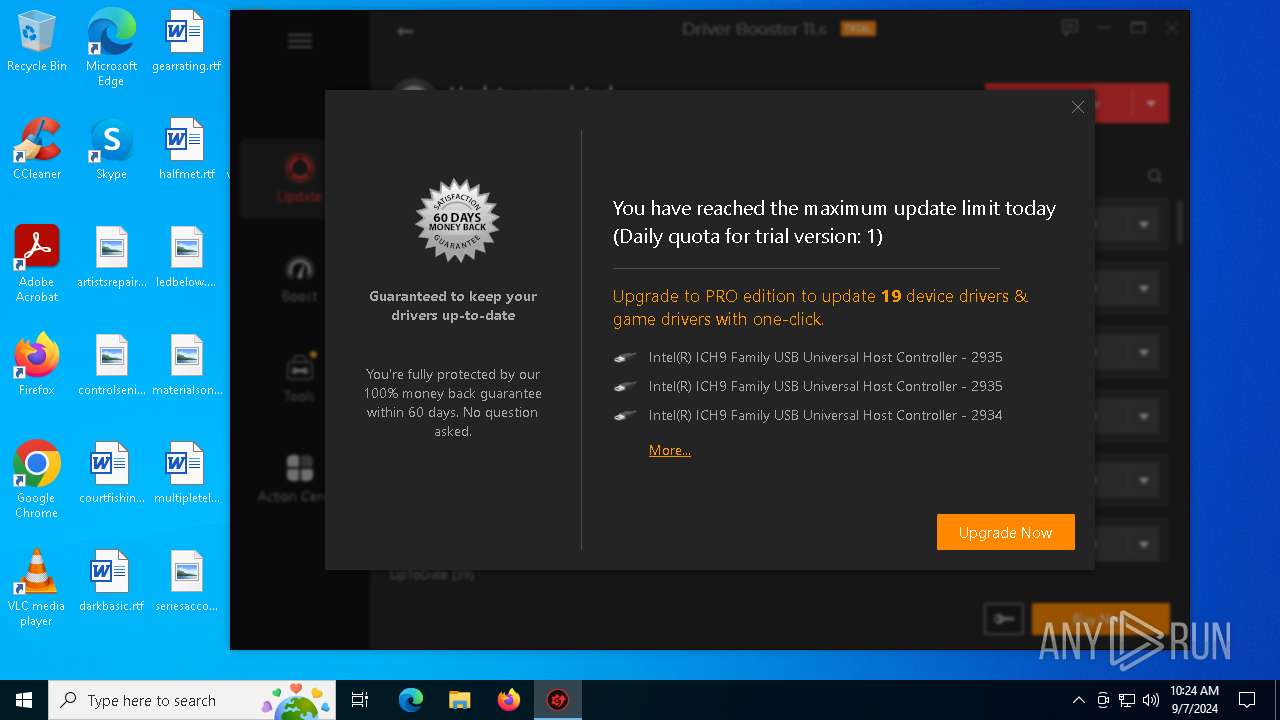
Task: Select halfmet.rtf desktop file
Action: pos(186,150)
